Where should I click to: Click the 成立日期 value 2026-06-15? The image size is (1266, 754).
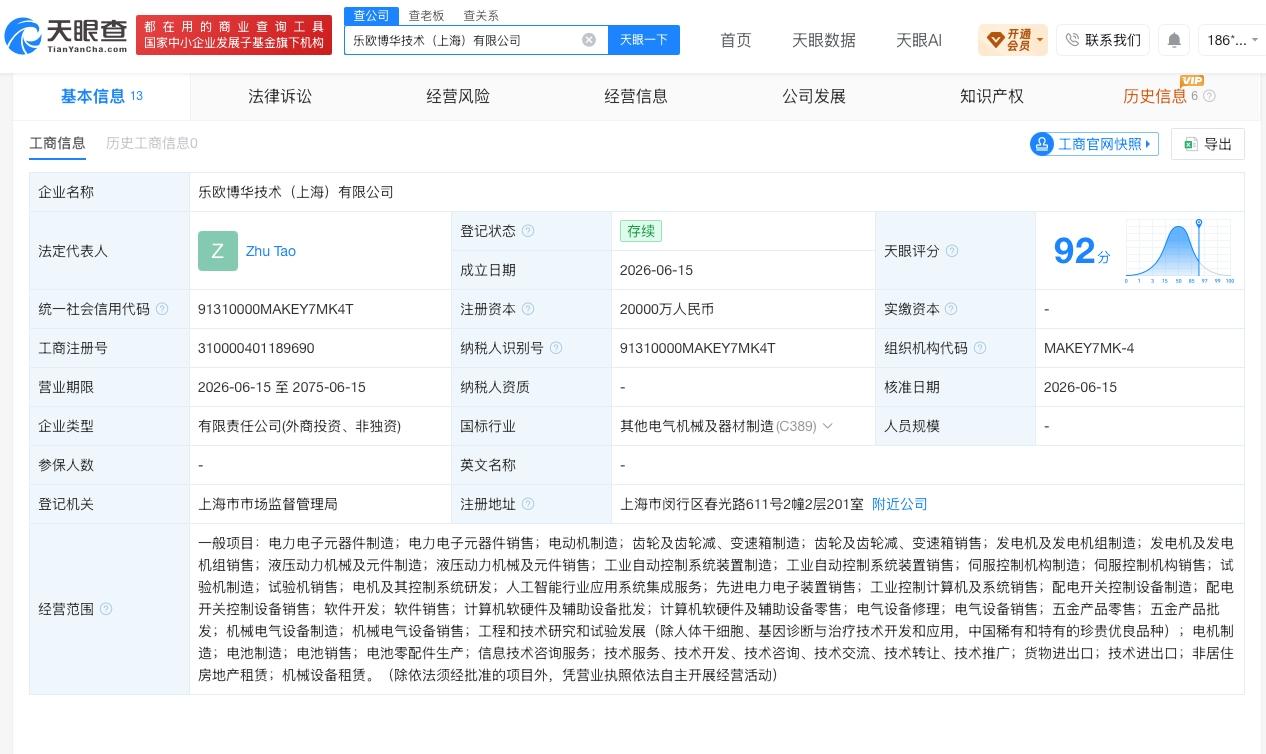click(x=656, y=270)
